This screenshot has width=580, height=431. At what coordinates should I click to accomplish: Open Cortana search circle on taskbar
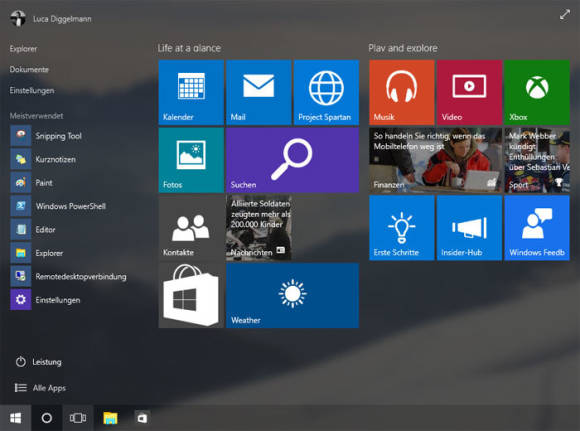47,418
